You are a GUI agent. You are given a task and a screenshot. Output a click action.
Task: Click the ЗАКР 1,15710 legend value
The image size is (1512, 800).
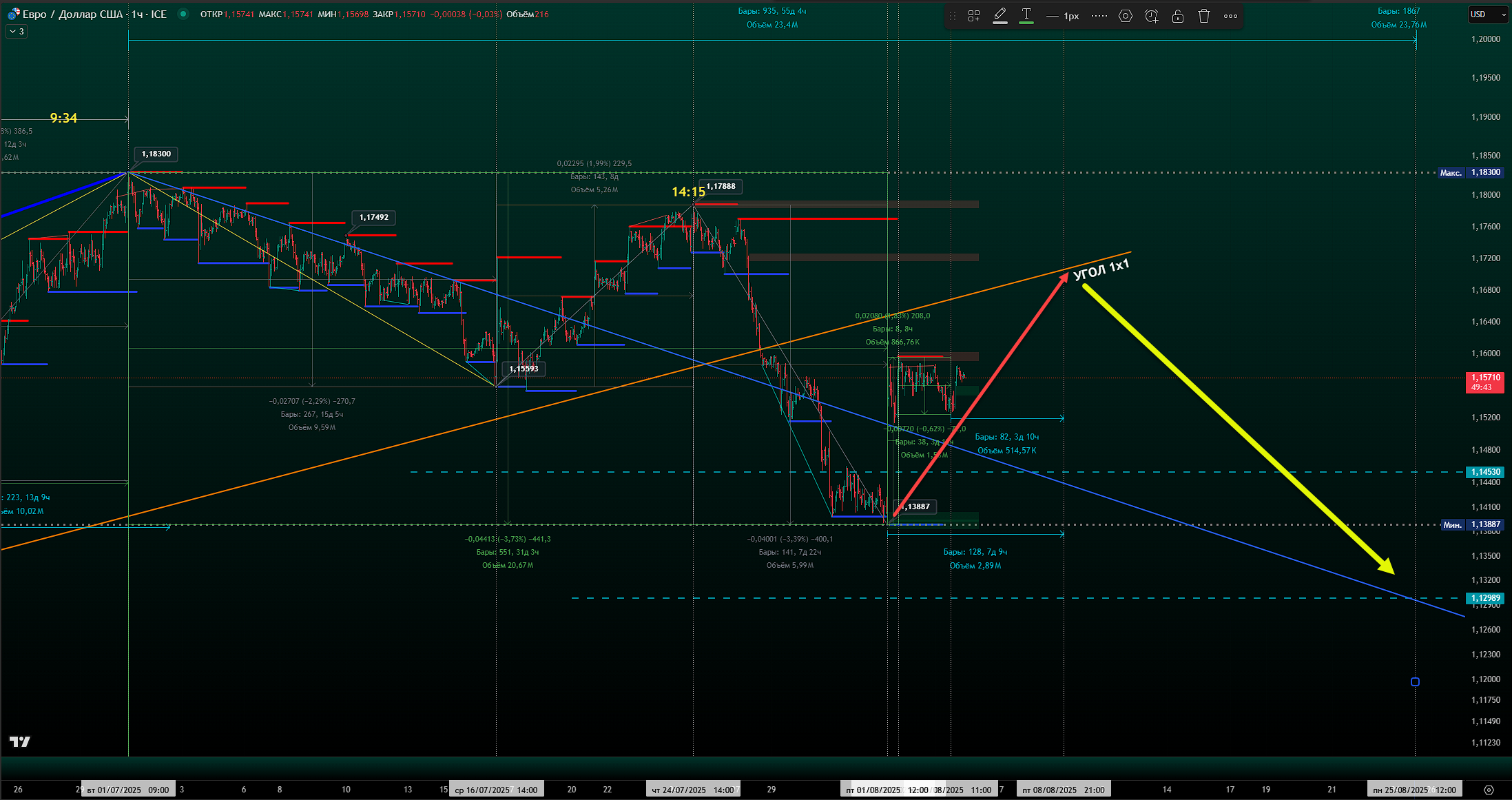click(399, 14)
